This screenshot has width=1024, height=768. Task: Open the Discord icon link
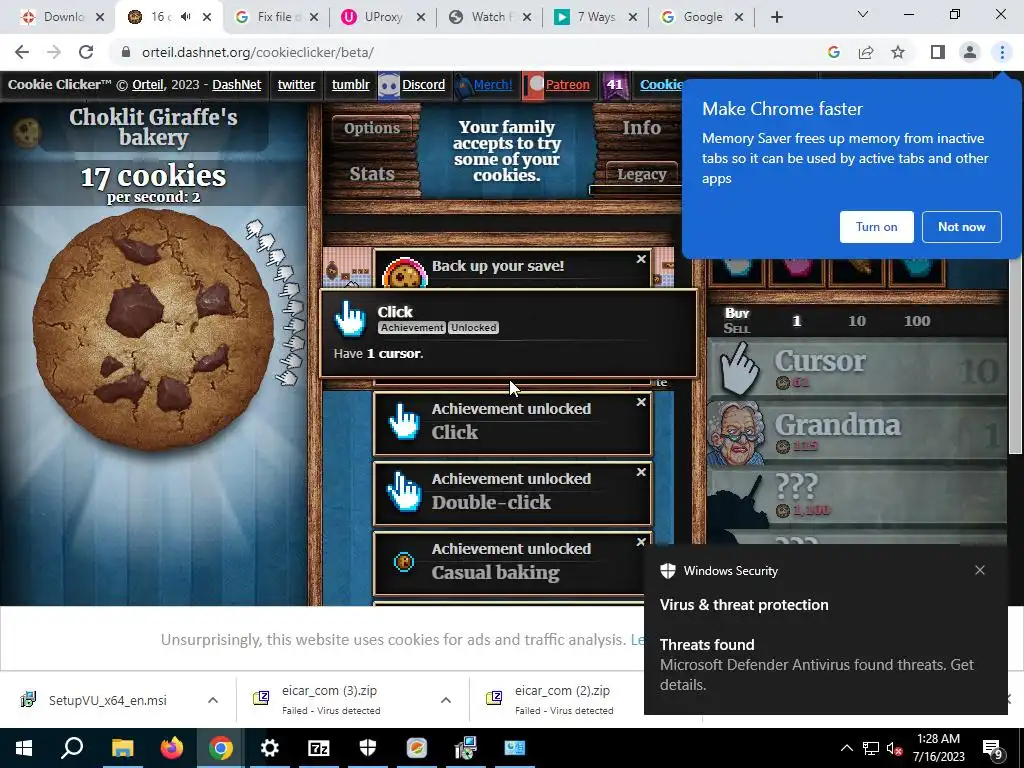[x=389, y=86]
